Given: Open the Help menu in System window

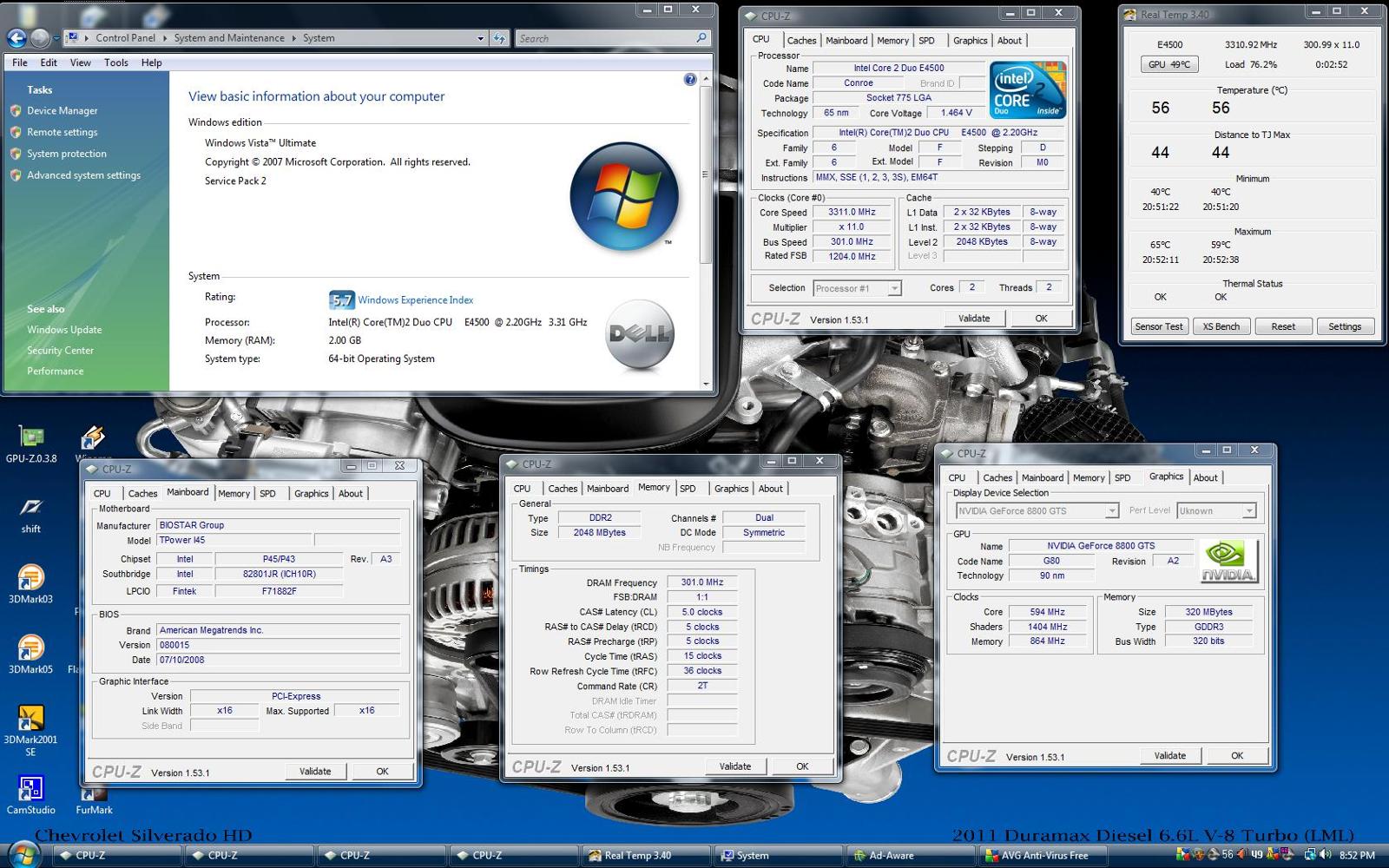Looking at the screenshot, I should (x=151, y=62).
